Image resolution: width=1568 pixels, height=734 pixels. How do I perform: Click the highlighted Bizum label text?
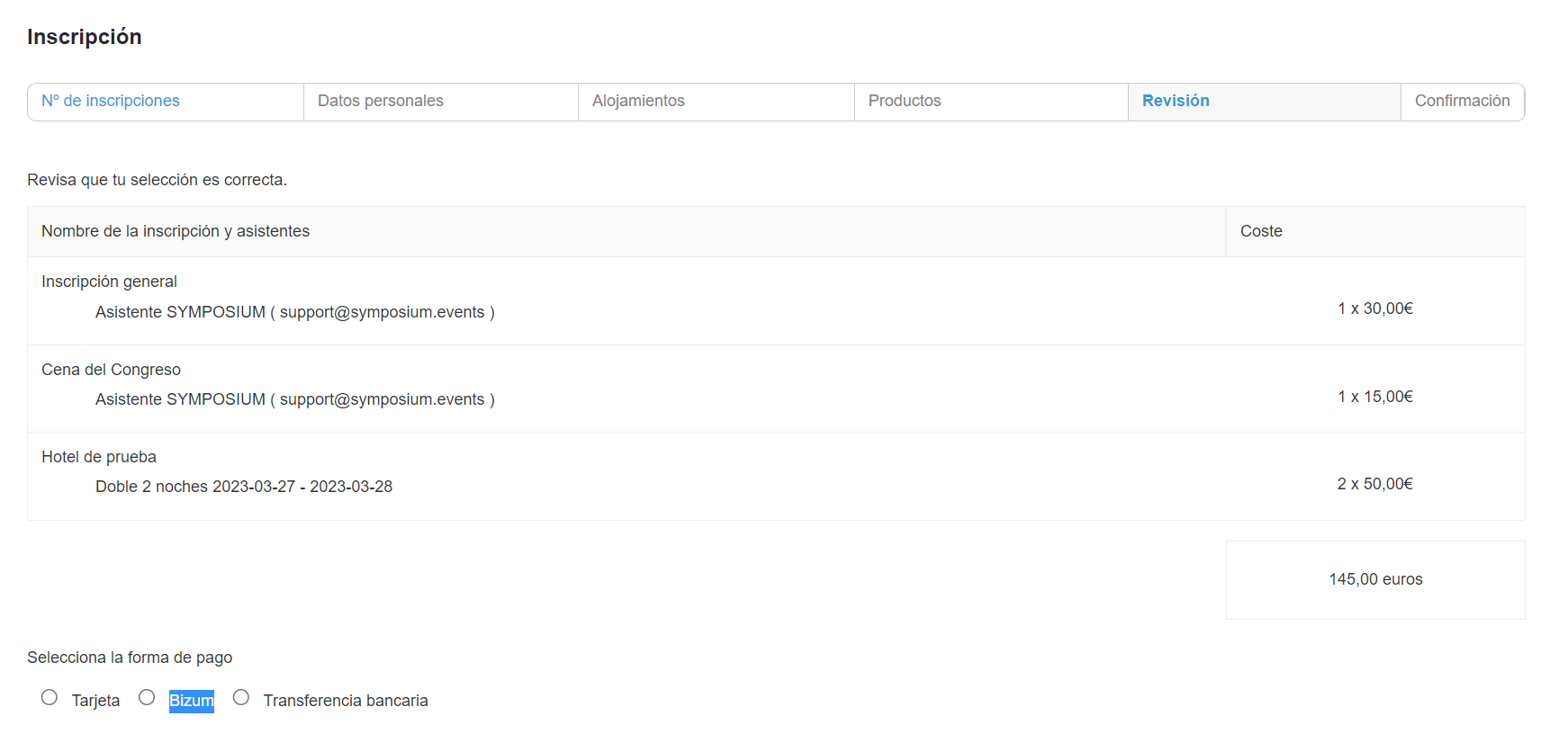[192, 701]
